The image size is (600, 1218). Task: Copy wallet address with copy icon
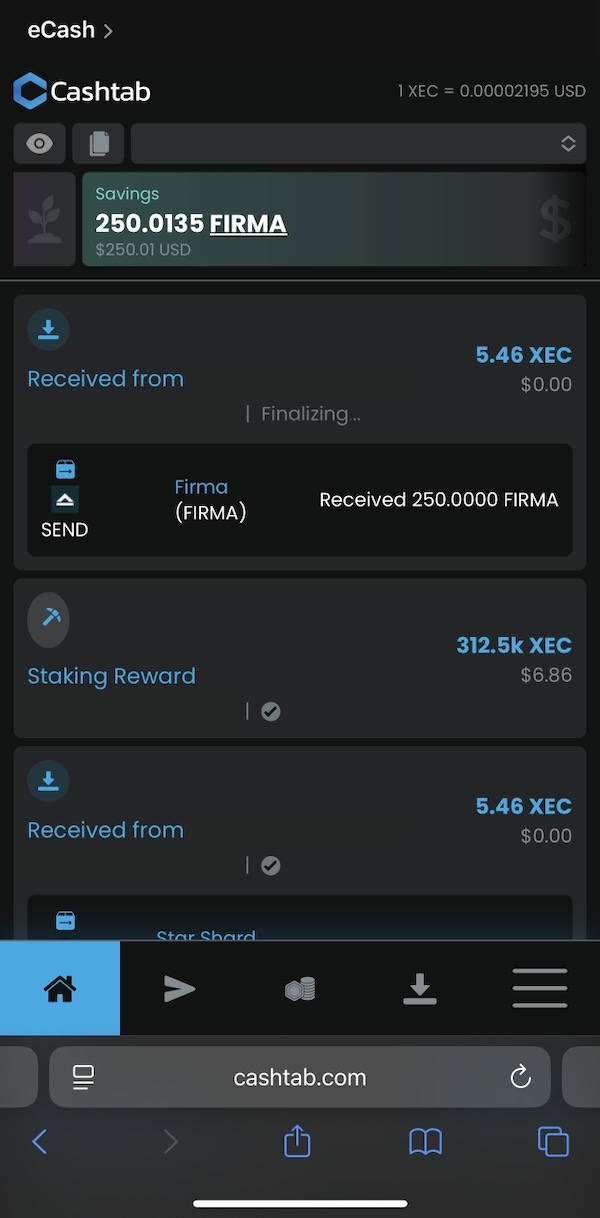tap(98, 144)
